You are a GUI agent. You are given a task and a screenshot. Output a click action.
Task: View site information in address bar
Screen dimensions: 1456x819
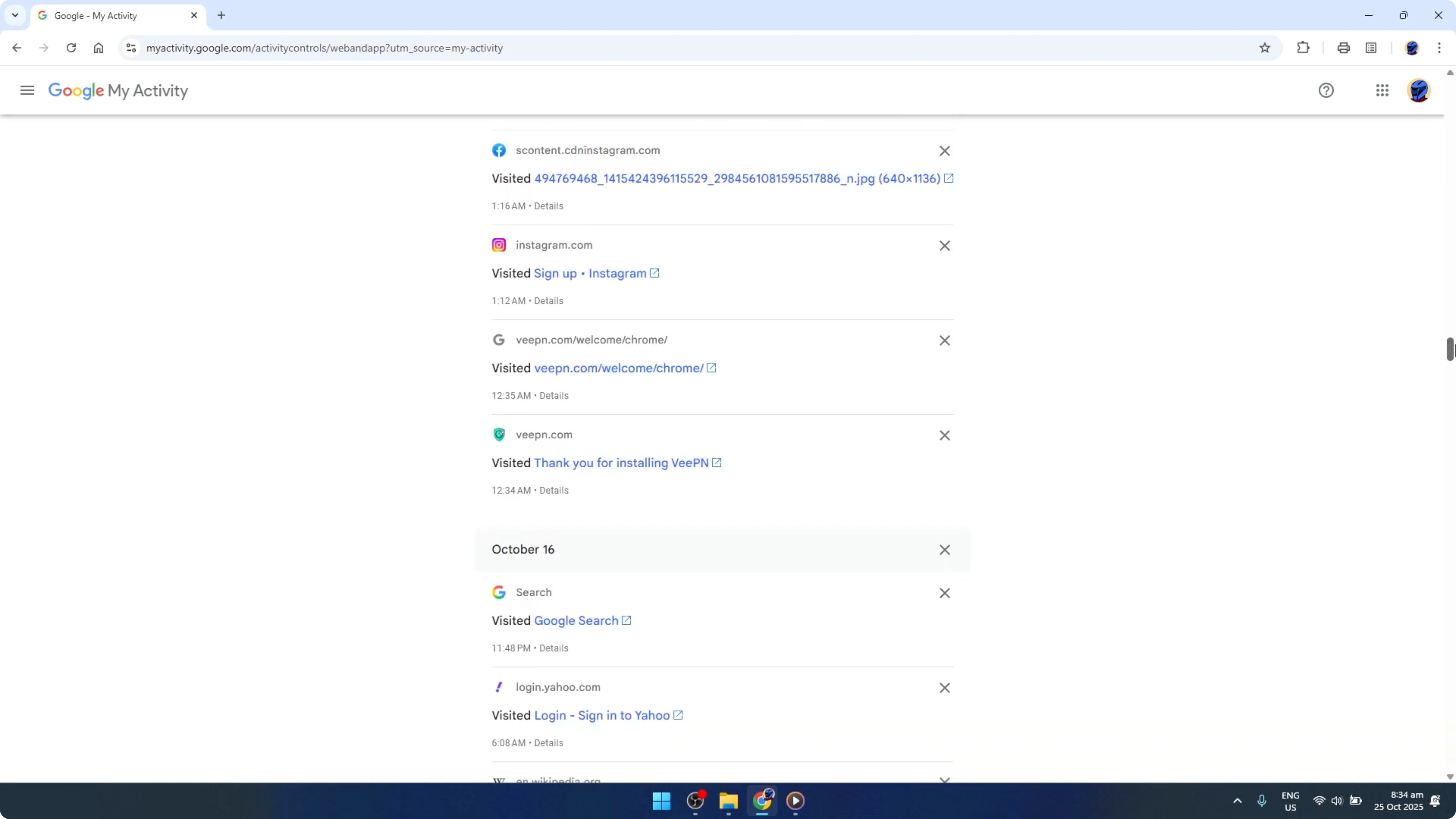pyautogui.click(x=131, y=48)
